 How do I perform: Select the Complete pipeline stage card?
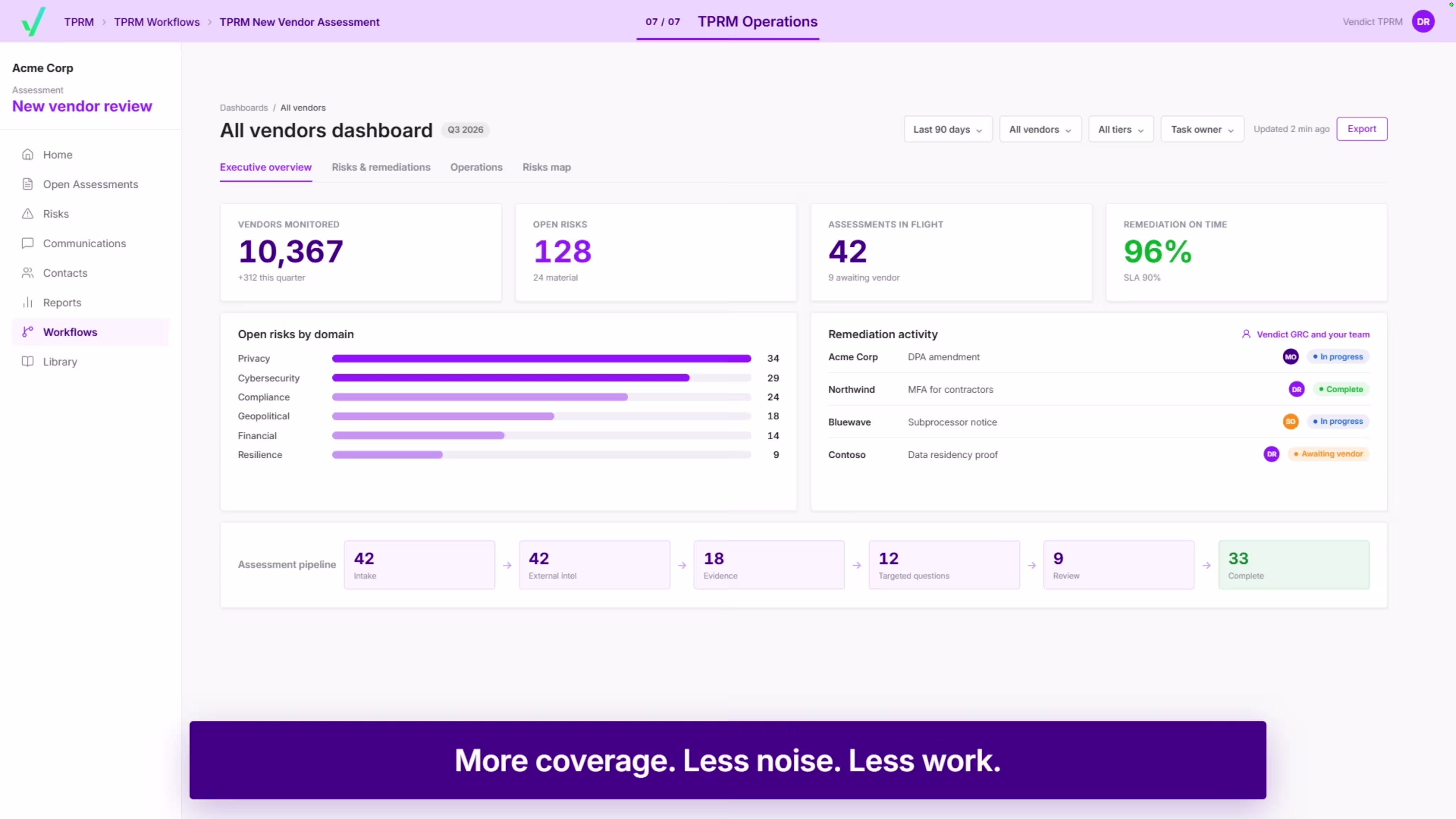click(x=1294, y=564)
